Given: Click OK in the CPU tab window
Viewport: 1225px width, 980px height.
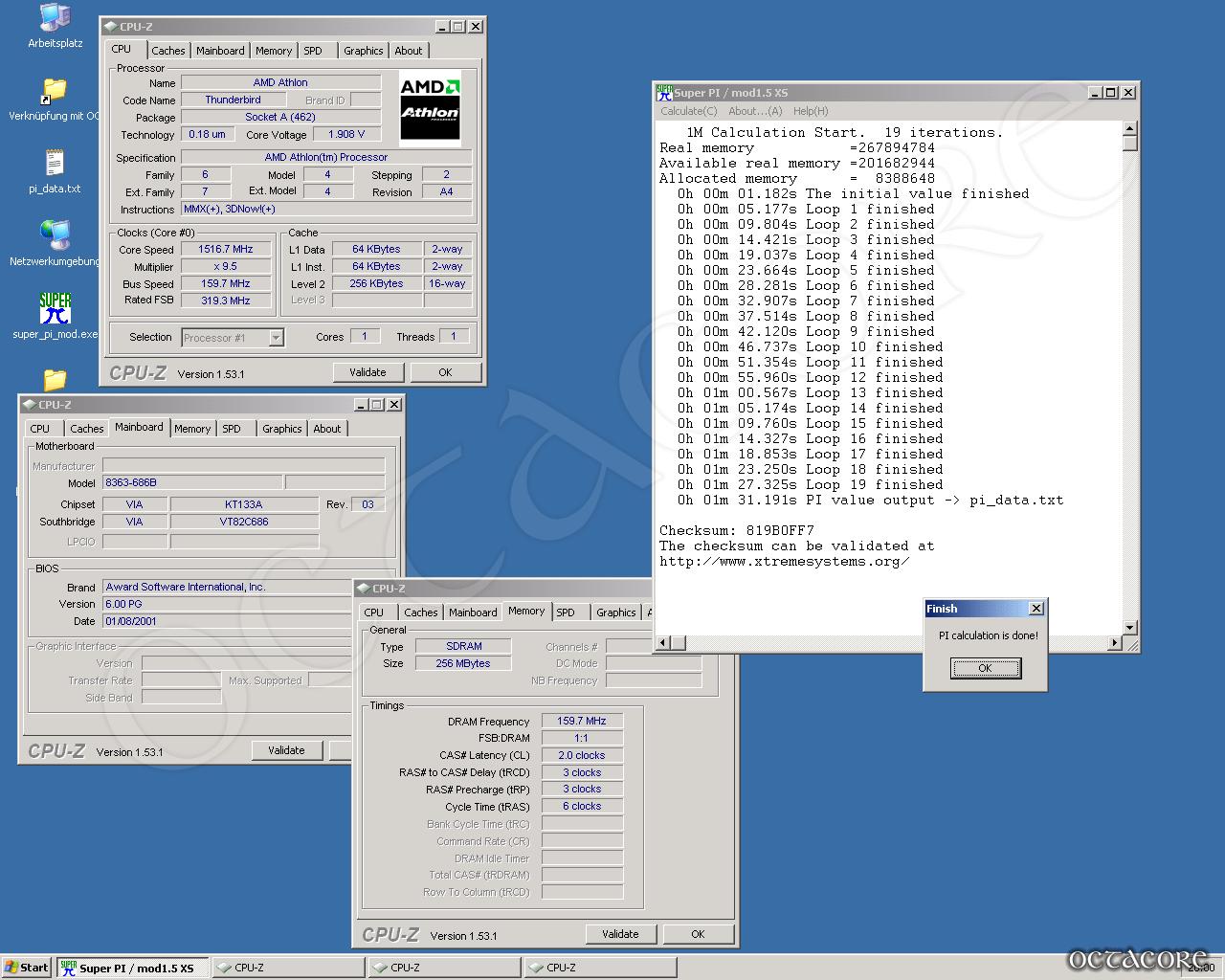Looking at the screenshot, I should tap(445, 372).
